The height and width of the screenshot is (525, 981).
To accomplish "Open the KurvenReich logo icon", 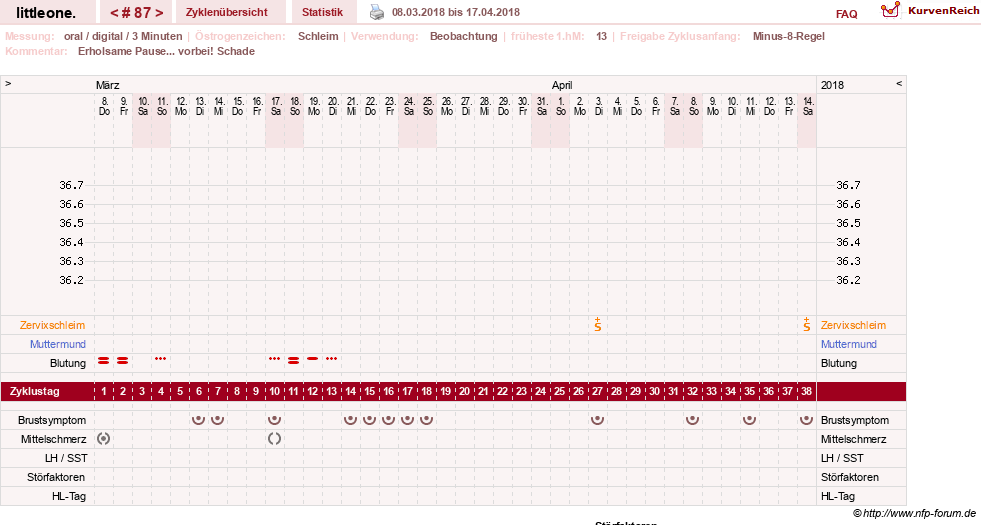I will pos(890,10).
